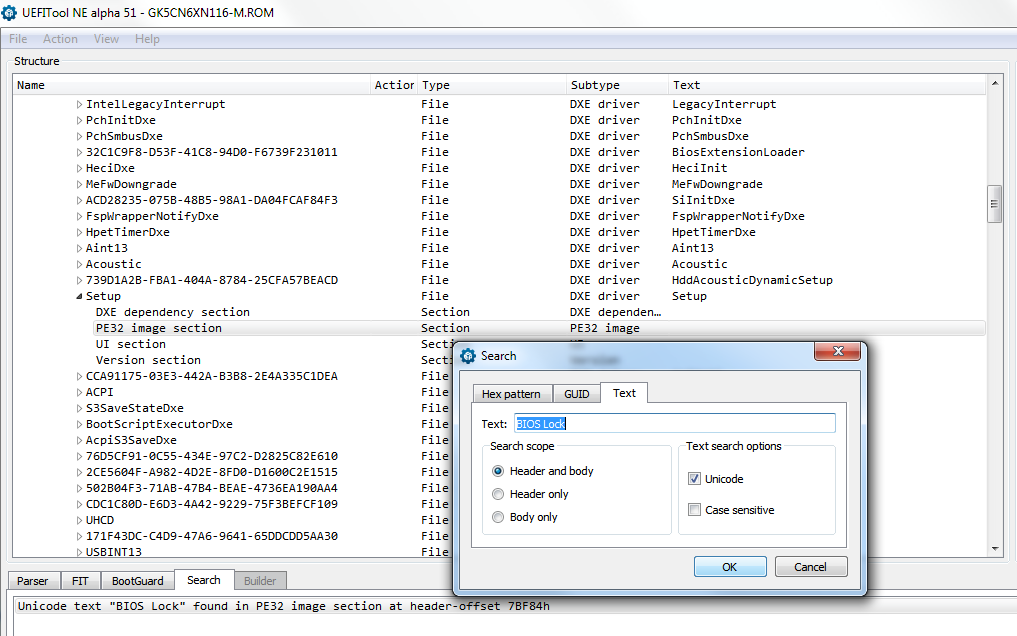Open the FIT tab
The image size is (1017, 636).
pos(80,581)
